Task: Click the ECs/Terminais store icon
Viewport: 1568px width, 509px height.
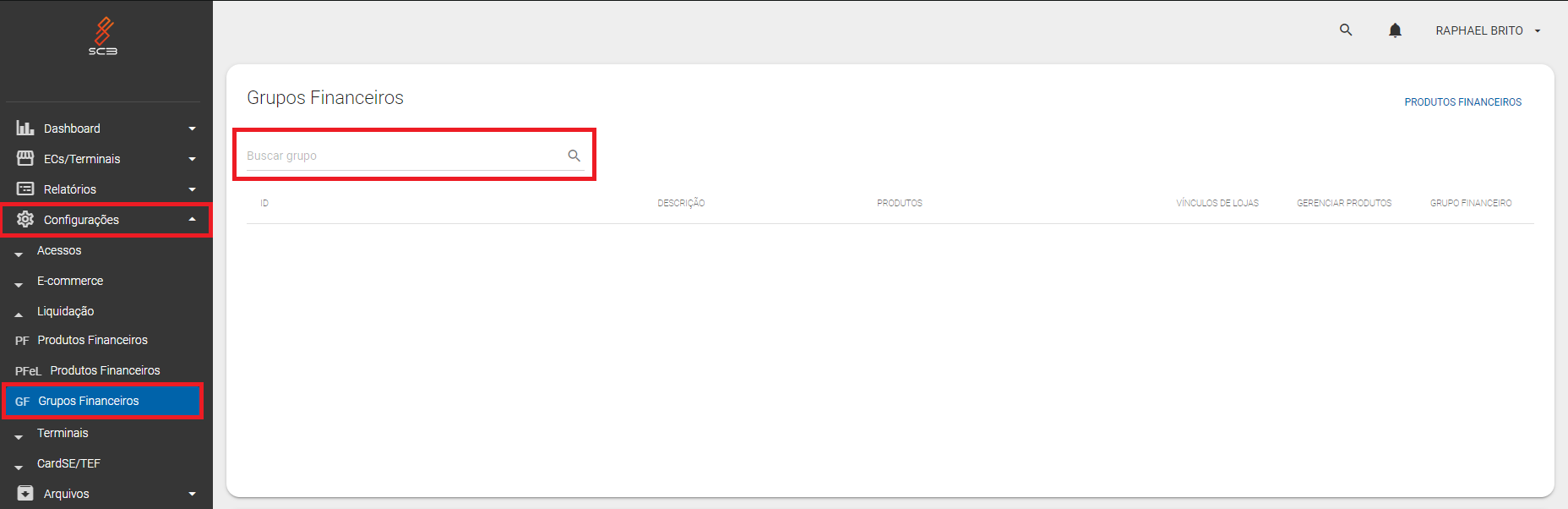Action: coord(25,159)
